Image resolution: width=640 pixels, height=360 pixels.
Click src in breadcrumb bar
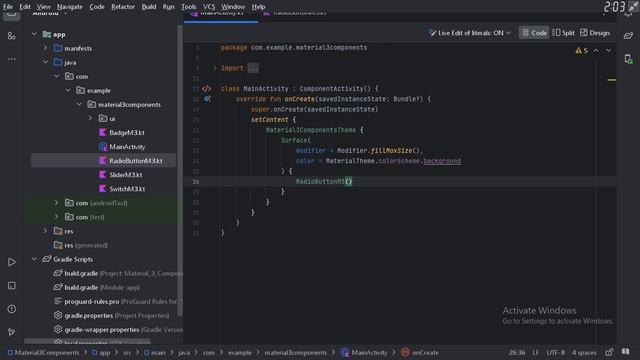point(127,353)
